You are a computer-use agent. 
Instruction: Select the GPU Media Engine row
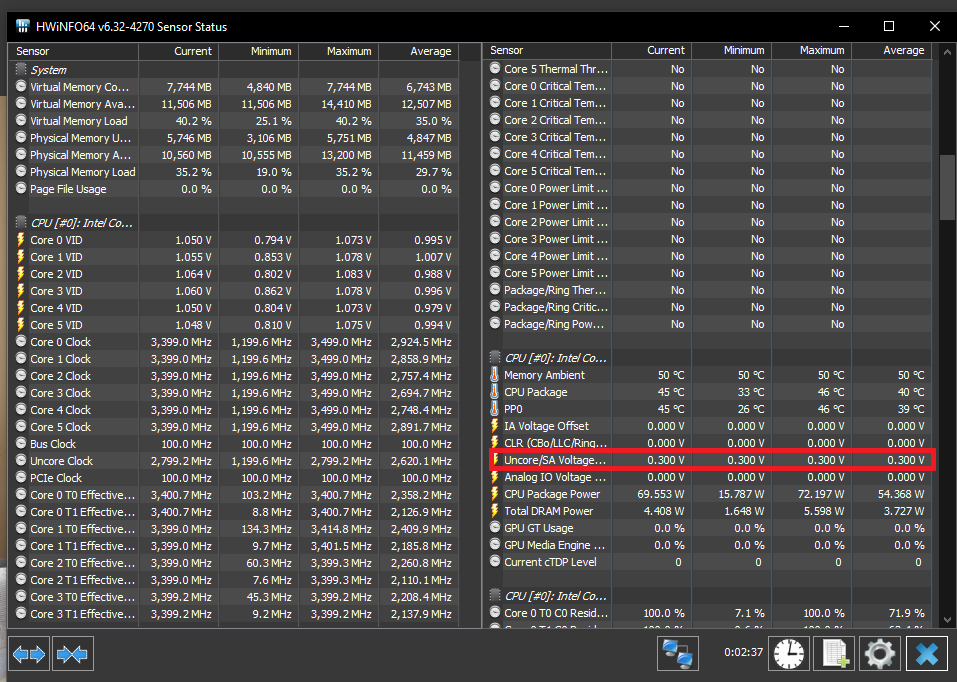point(708,545)
